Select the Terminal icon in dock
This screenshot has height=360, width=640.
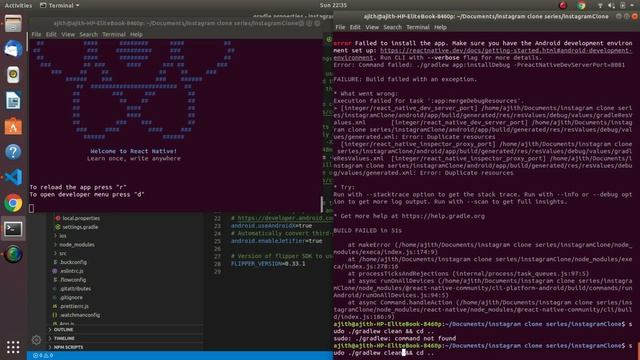click(13, 229)
